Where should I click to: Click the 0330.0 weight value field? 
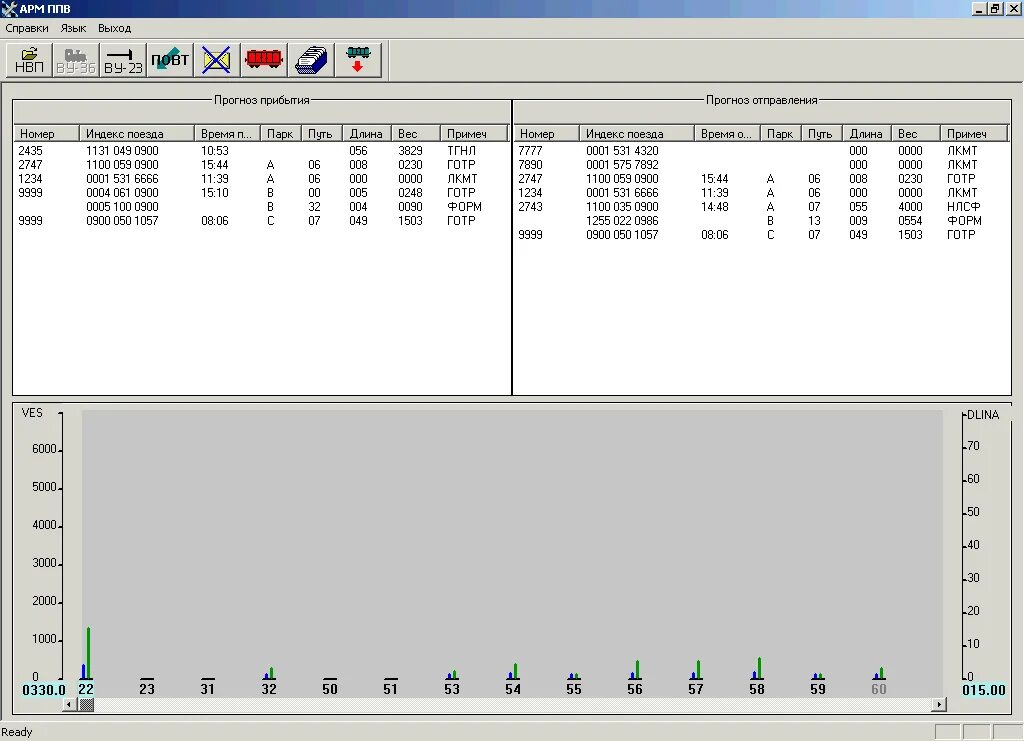coord(44,690)
